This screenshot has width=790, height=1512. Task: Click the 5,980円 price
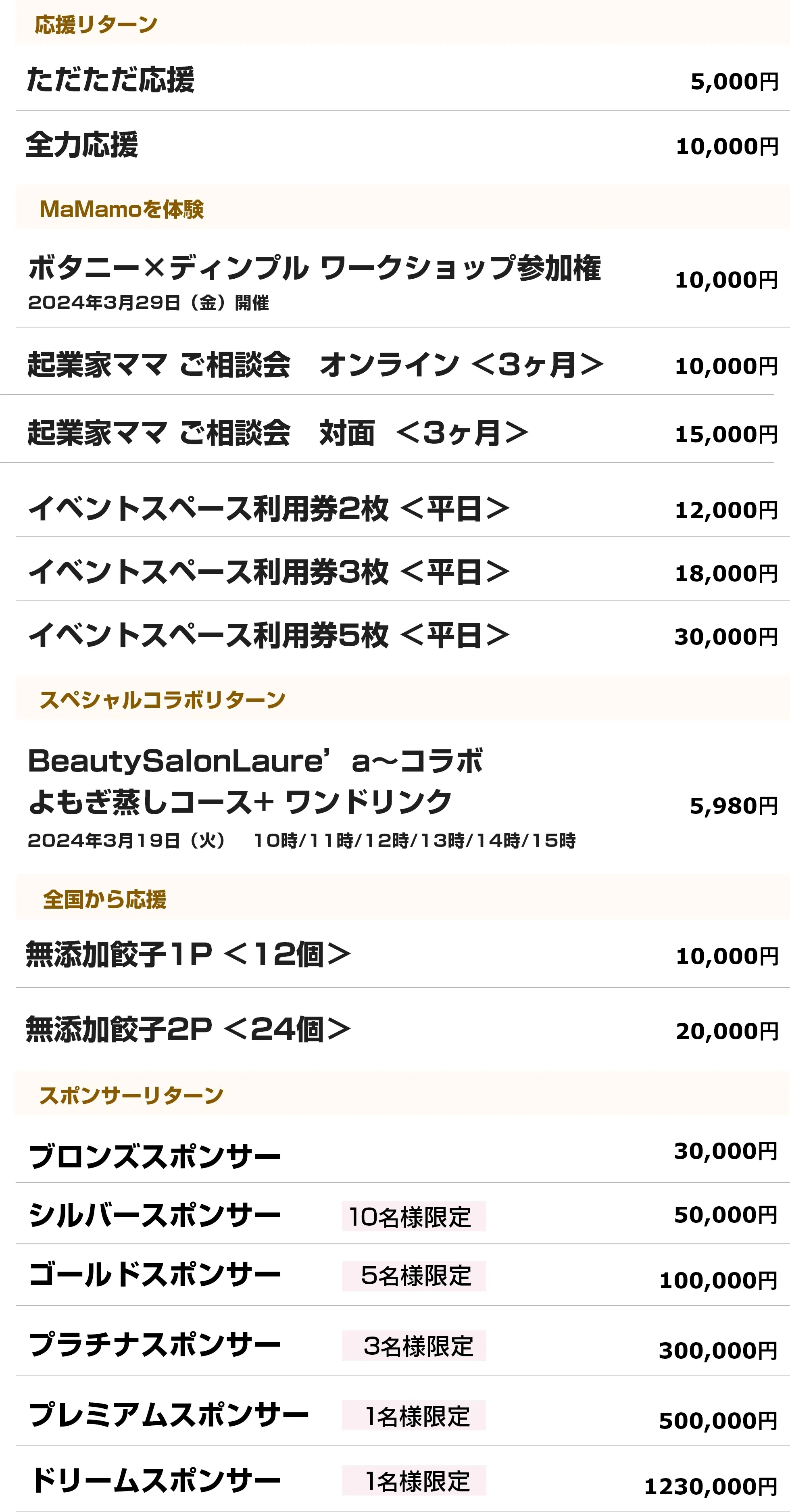pos(733,806)
